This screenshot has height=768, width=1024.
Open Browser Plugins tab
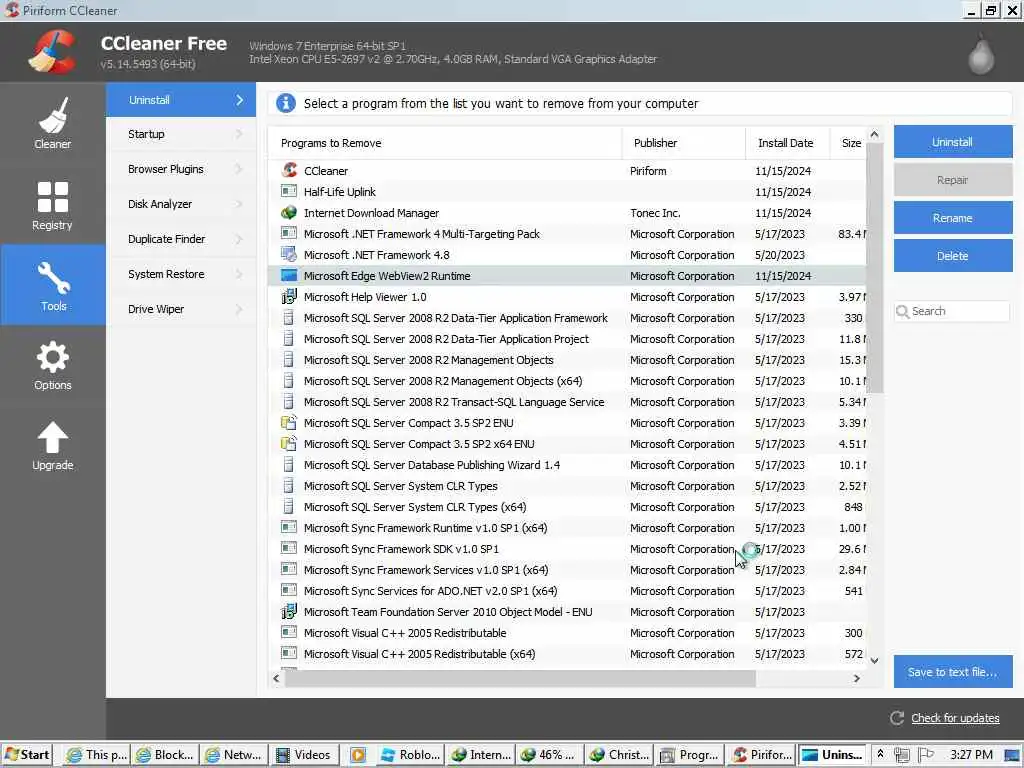point(181,169)
